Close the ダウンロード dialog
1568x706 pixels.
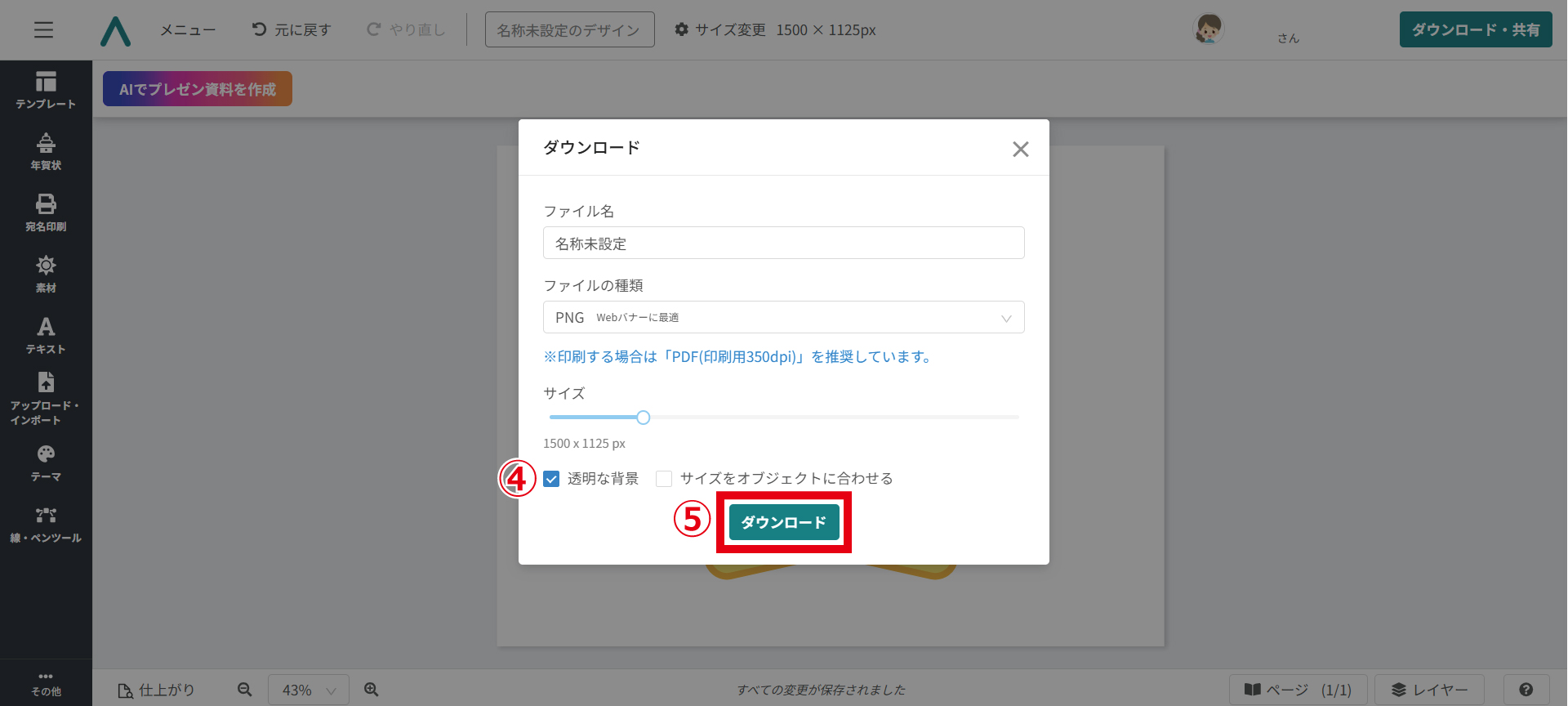pyautogui.click(x=1020, y=149)
